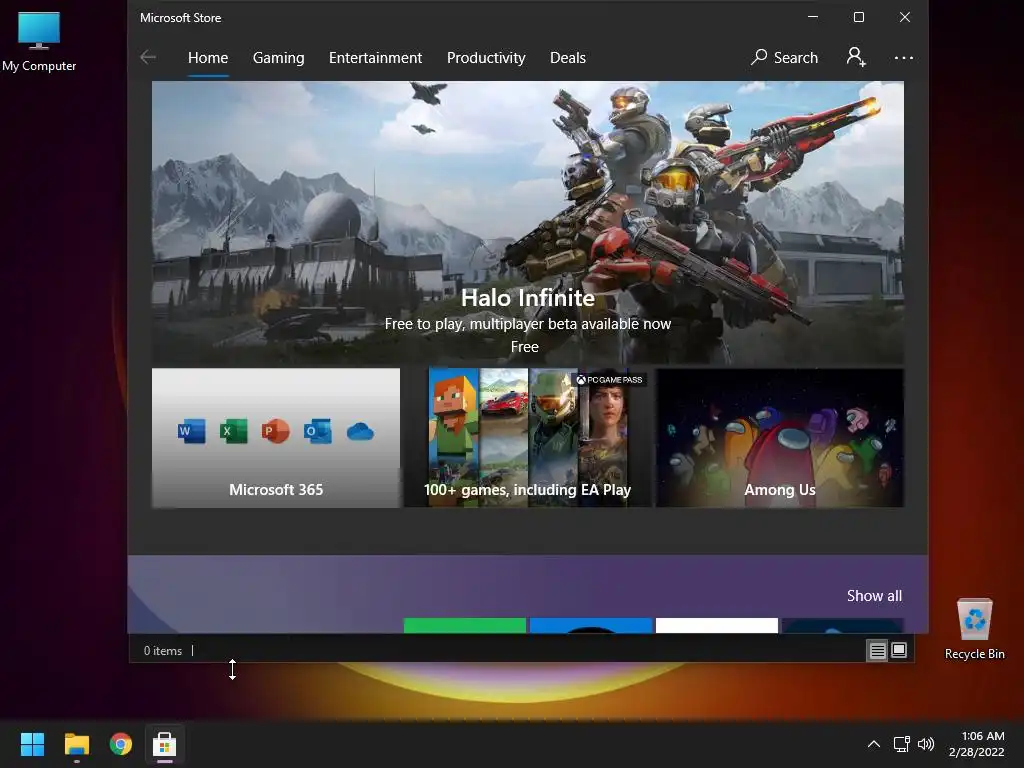The height and width of the screenshot is (768, 1024).
Task: Go to the Deals tab
Action: coord(568,57)
